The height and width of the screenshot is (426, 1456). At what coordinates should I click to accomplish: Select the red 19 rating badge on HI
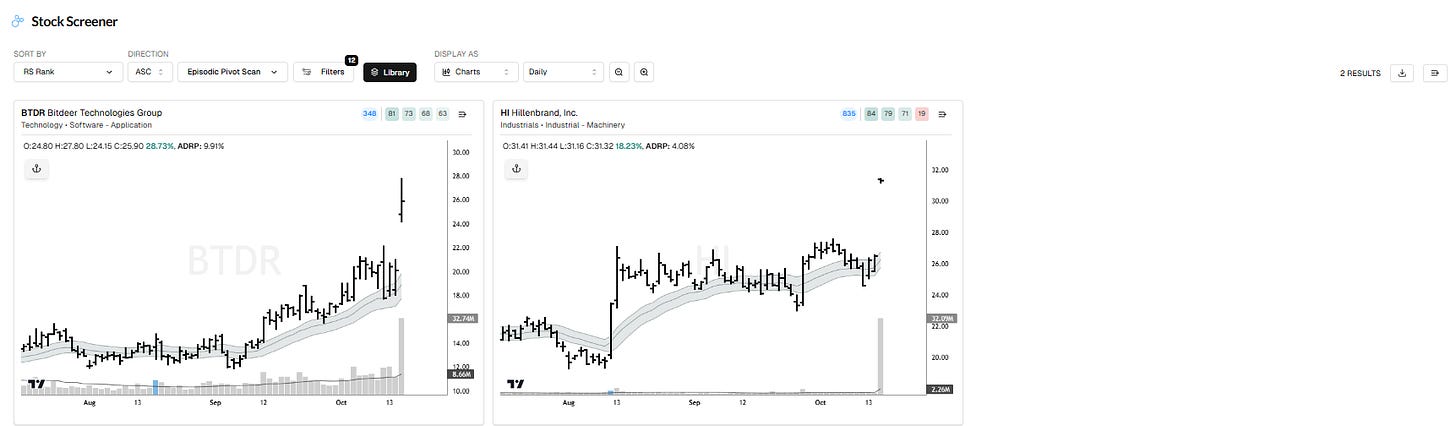click(922, 114)
